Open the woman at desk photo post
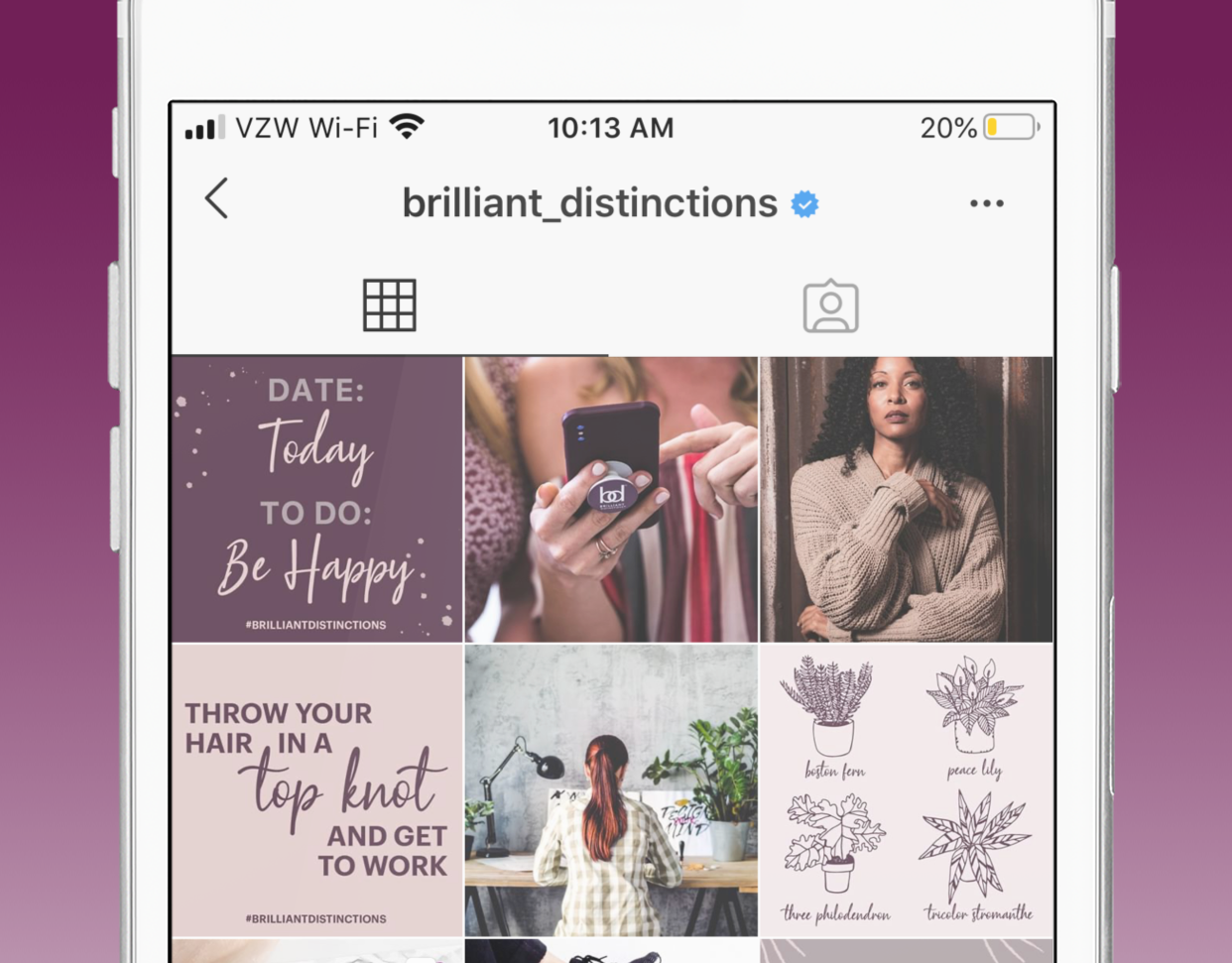This screenshot has width=1232, height=963. [x=611, y=790]
